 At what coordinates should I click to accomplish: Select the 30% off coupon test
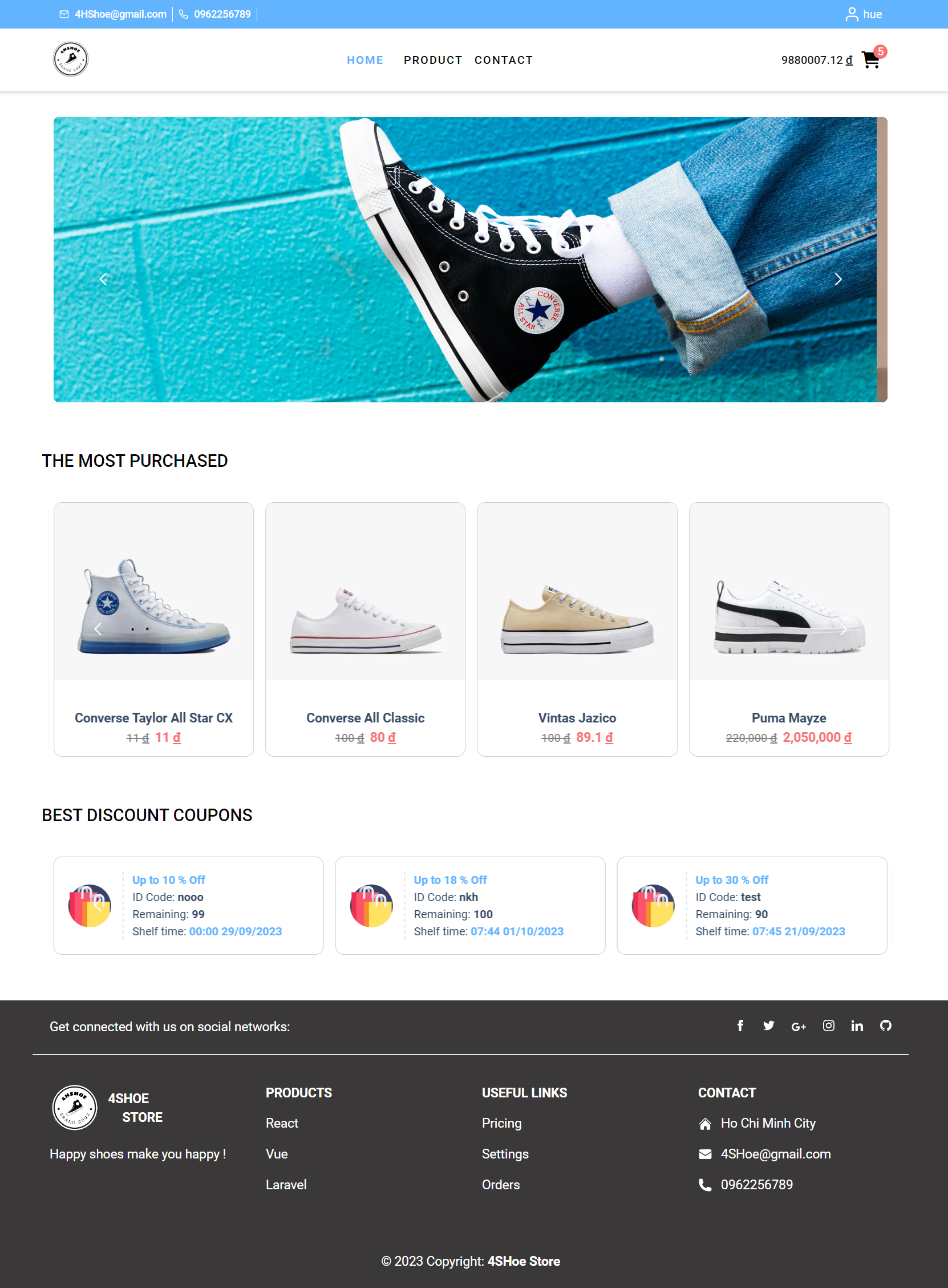coord(752,905)
